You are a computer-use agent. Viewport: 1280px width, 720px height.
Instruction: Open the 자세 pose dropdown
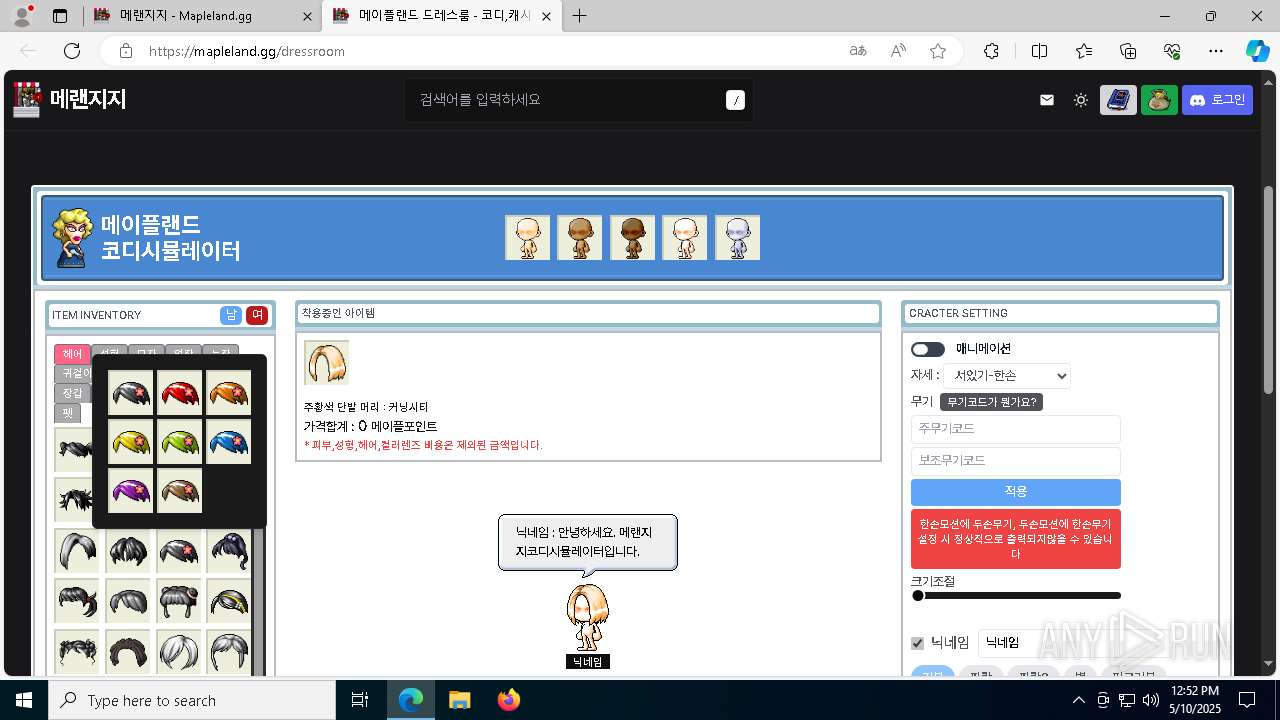(x=1006, y=376)
